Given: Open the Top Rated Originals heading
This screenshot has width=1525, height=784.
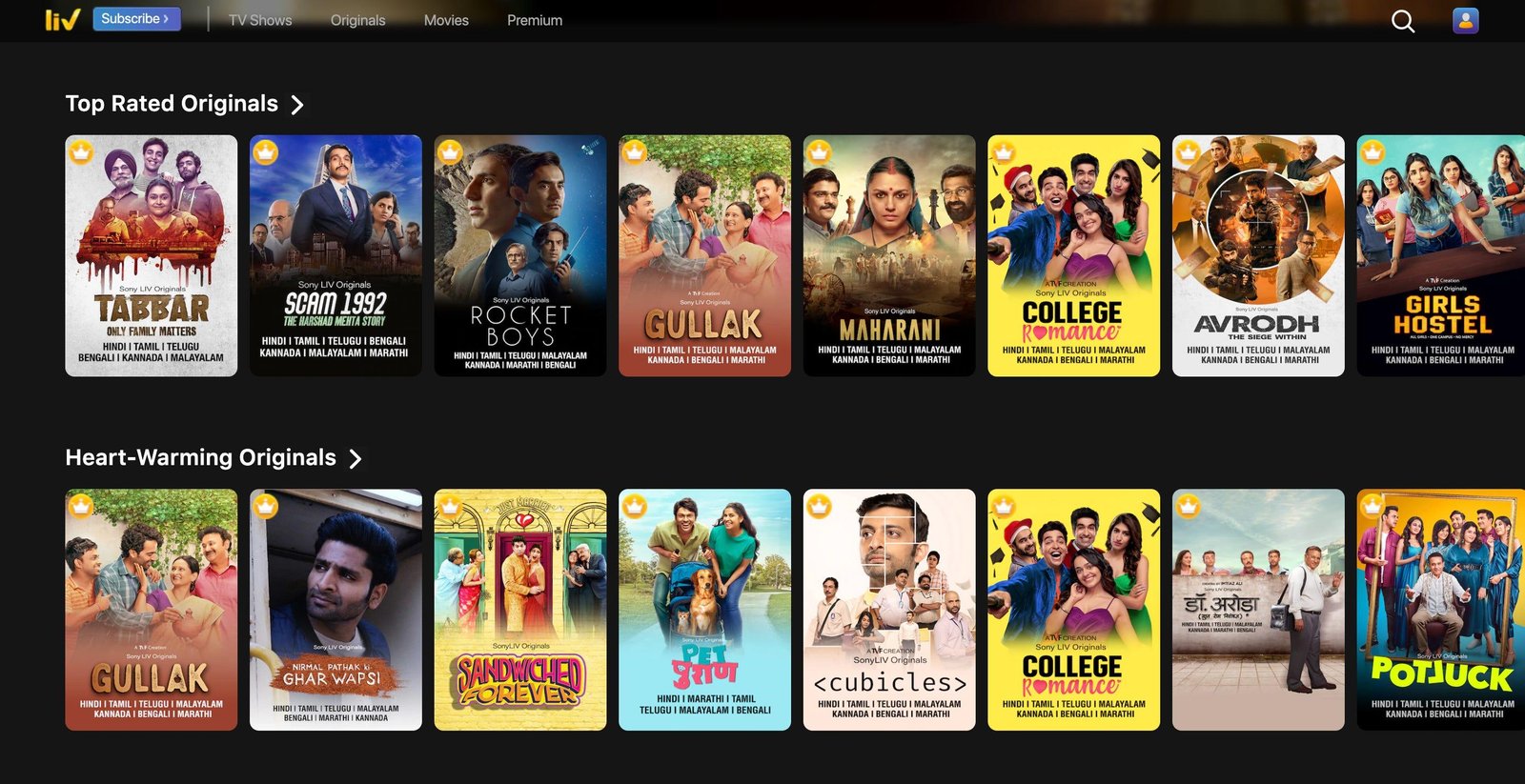Looking at the screenshot, I should [172, 104].
